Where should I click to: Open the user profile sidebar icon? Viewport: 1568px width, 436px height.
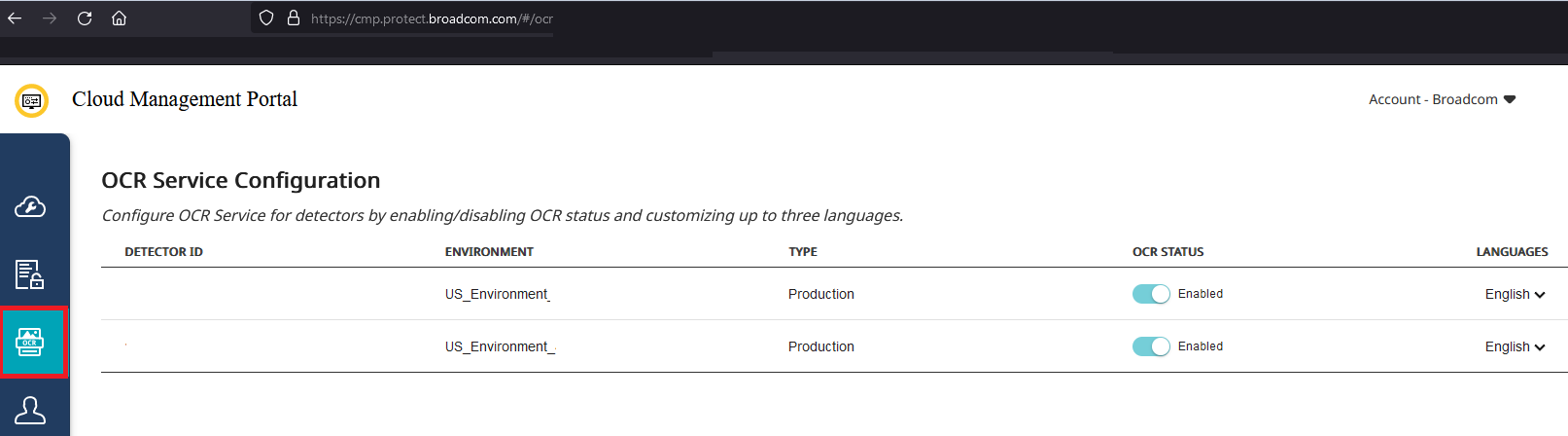(x=30, y=411)
